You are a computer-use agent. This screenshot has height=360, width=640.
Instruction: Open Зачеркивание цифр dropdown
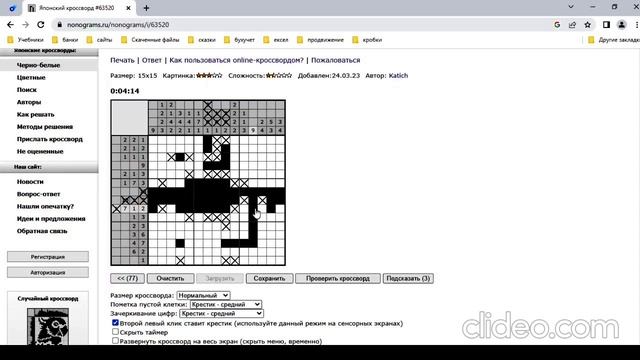click(x=222, y=313)
